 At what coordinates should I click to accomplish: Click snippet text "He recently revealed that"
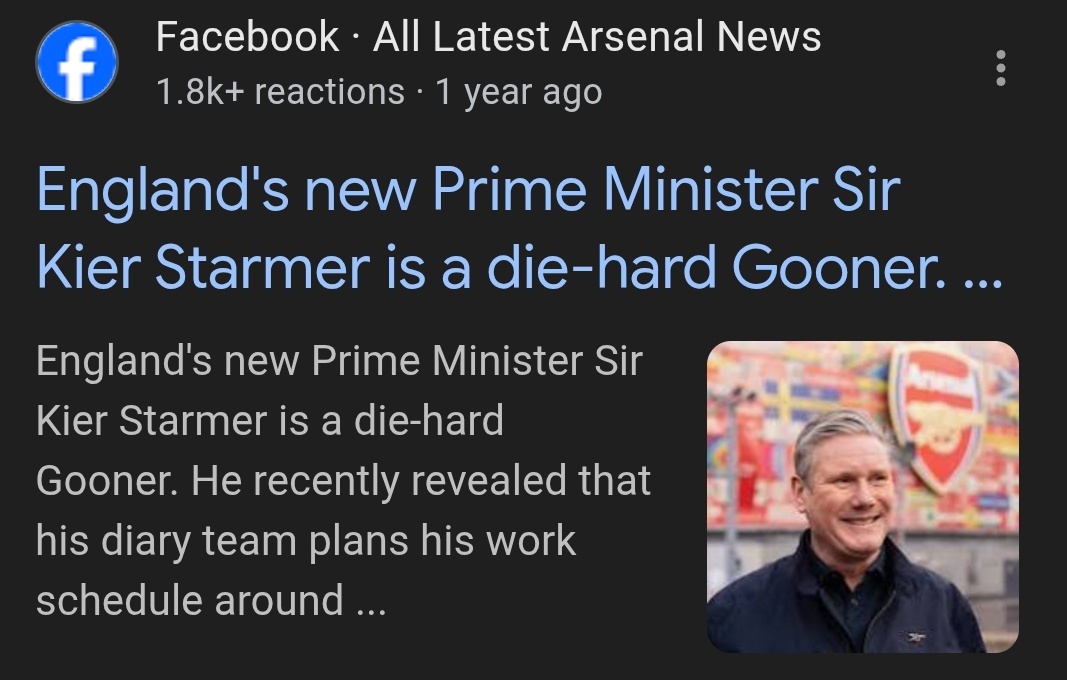pos(421,481)
